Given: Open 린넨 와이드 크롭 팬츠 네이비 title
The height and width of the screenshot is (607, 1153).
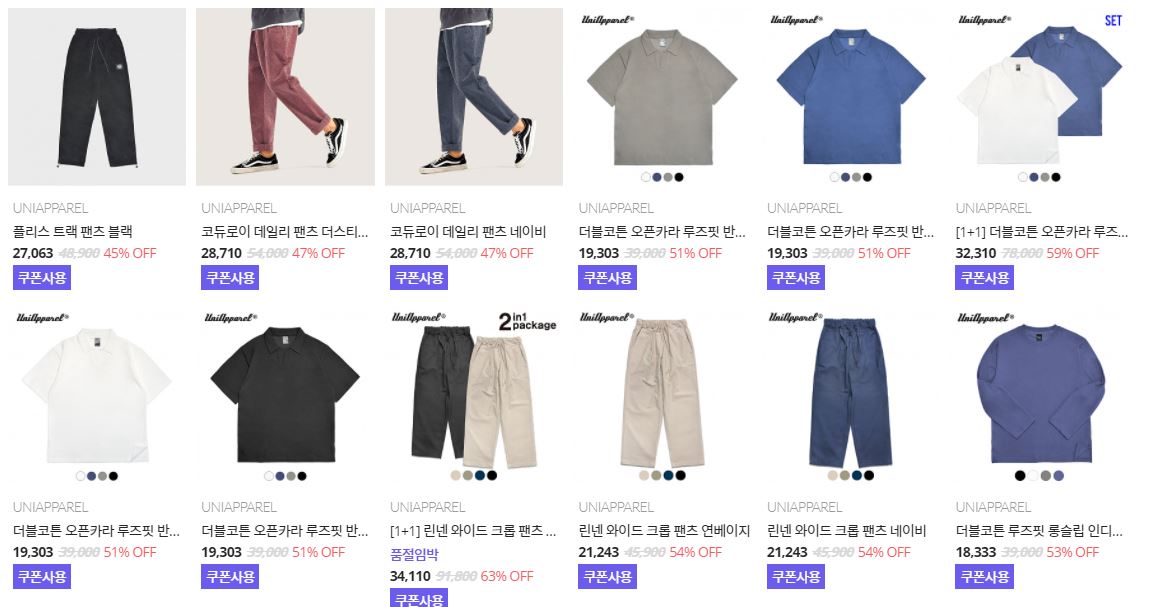Looking at the screenshot, I should tap(846, 530).
